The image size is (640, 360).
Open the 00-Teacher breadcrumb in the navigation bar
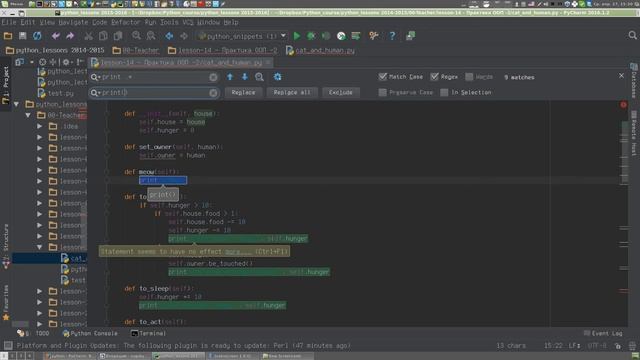136,51
